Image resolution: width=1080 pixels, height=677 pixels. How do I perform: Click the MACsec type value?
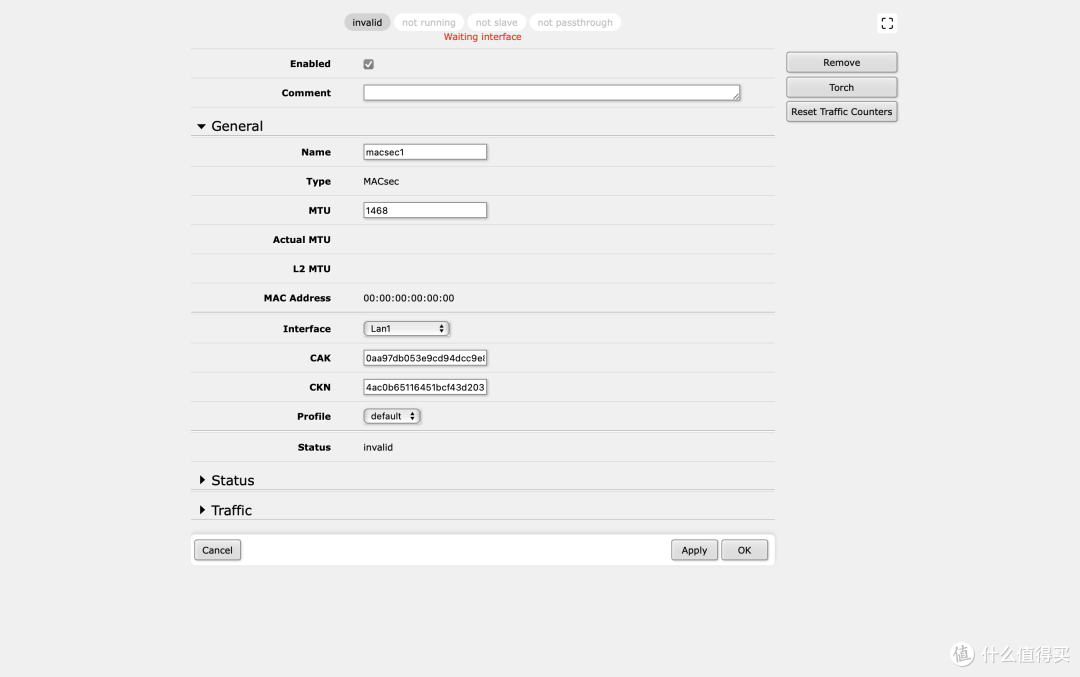(x=381, y=182)
